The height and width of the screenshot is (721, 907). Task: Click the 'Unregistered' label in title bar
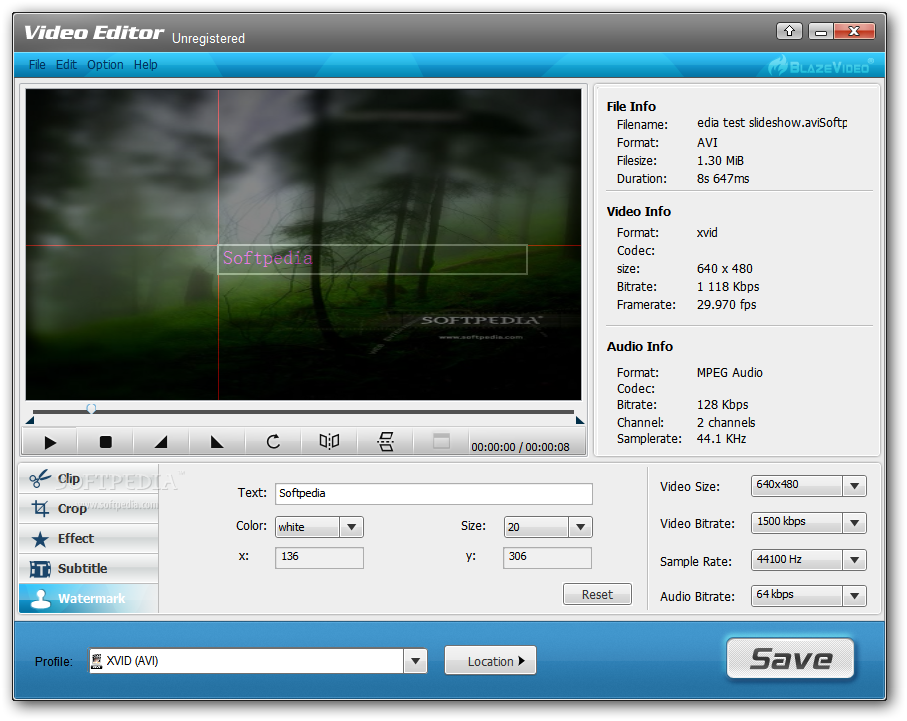pyautogui.click(x=208, y=39)
